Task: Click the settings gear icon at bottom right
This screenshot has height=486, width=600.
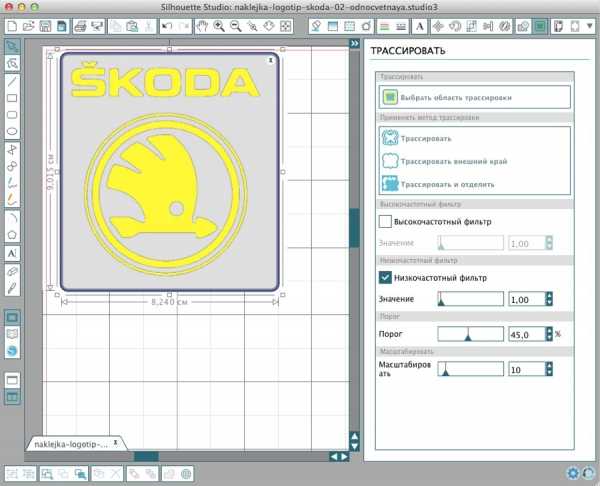Action: [573, 473]
